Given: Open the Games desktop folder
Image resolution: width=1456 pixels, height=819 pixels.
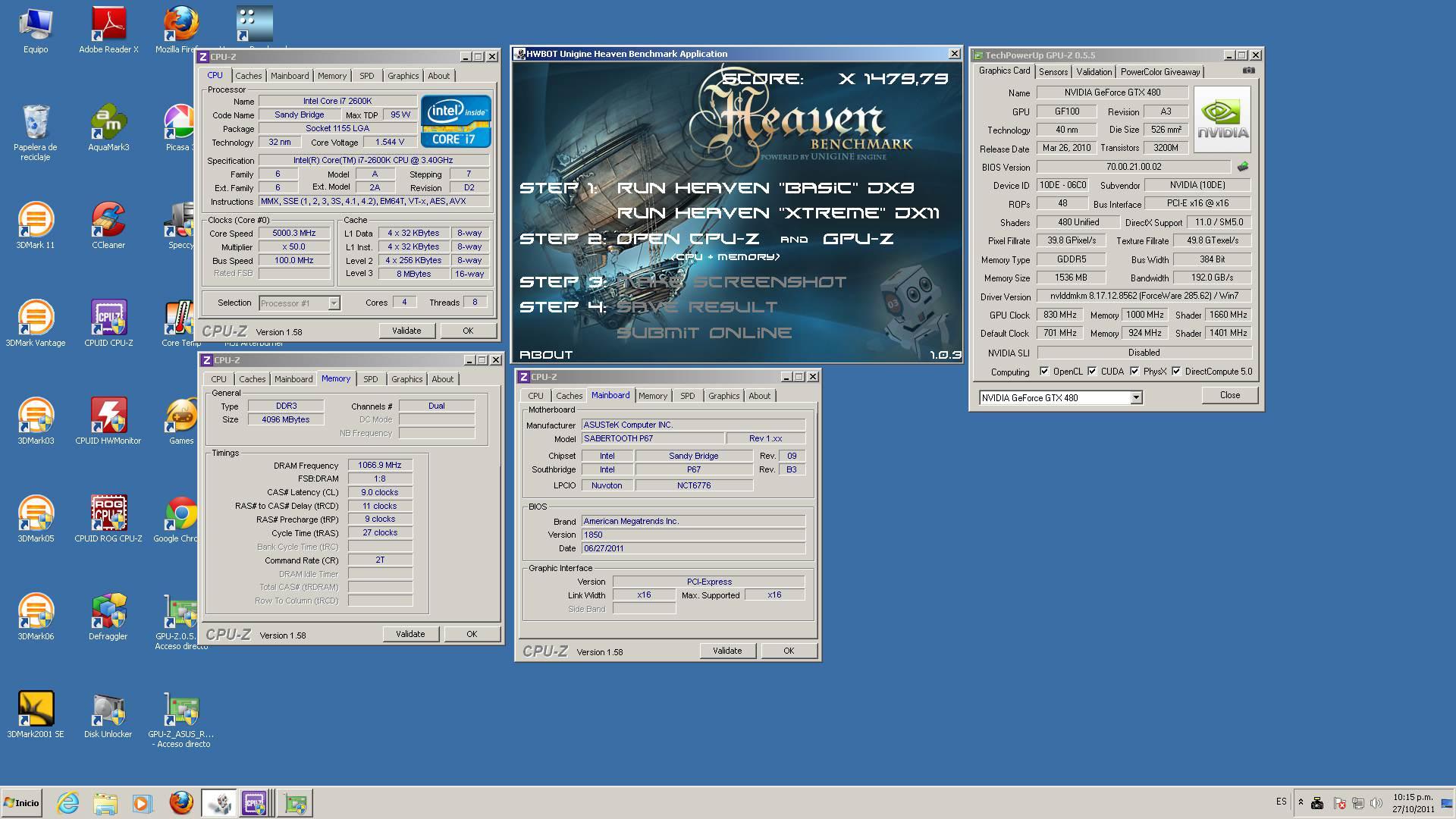Looking at the screenshot, I should [x=181, y=421].
